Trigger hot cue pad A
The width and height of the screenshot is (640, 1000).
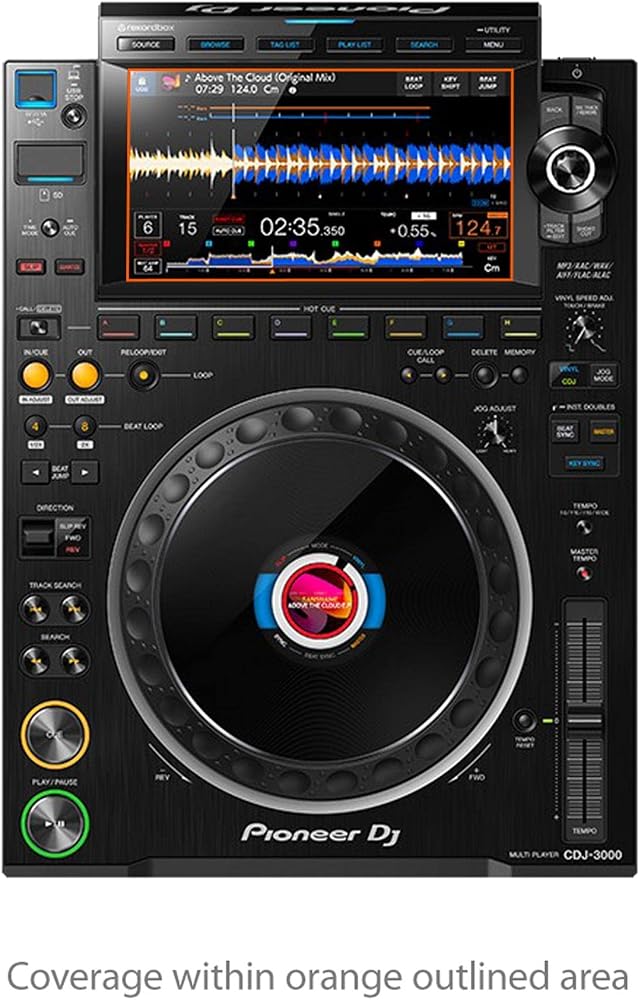tap(119, 327)
